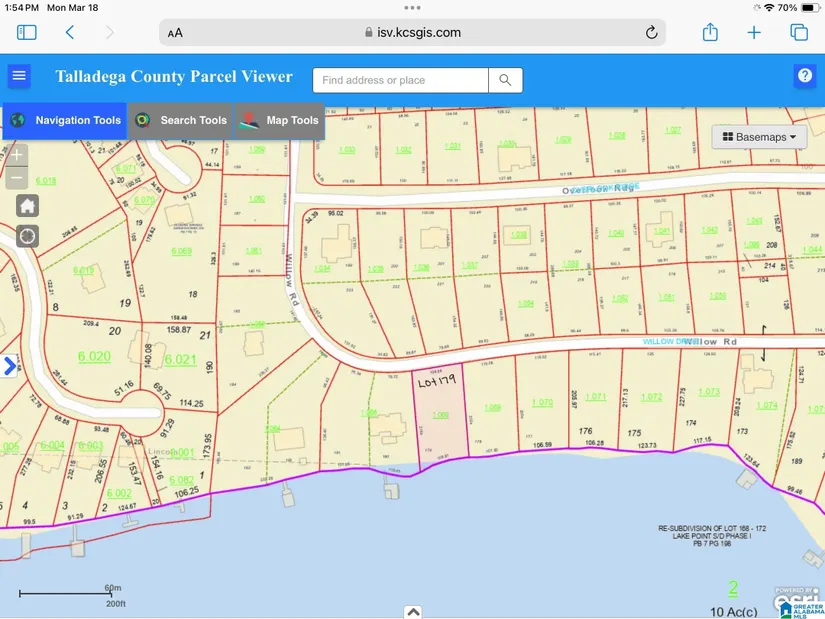Select the Navigation Tools tab
825x619 pixels.
(x=65, y=120)
